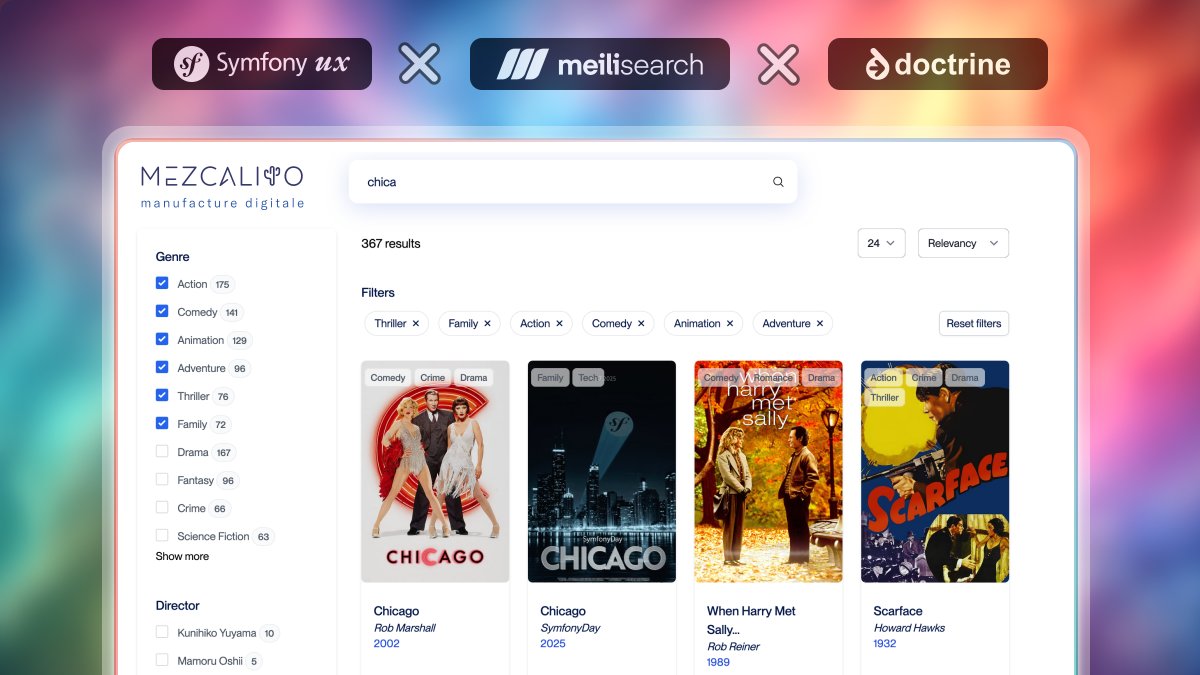This screenshot has width=1200, height=675.
Task: Open the Scarface movie poster
Action: pyautogui.click(x=935, y=472)
